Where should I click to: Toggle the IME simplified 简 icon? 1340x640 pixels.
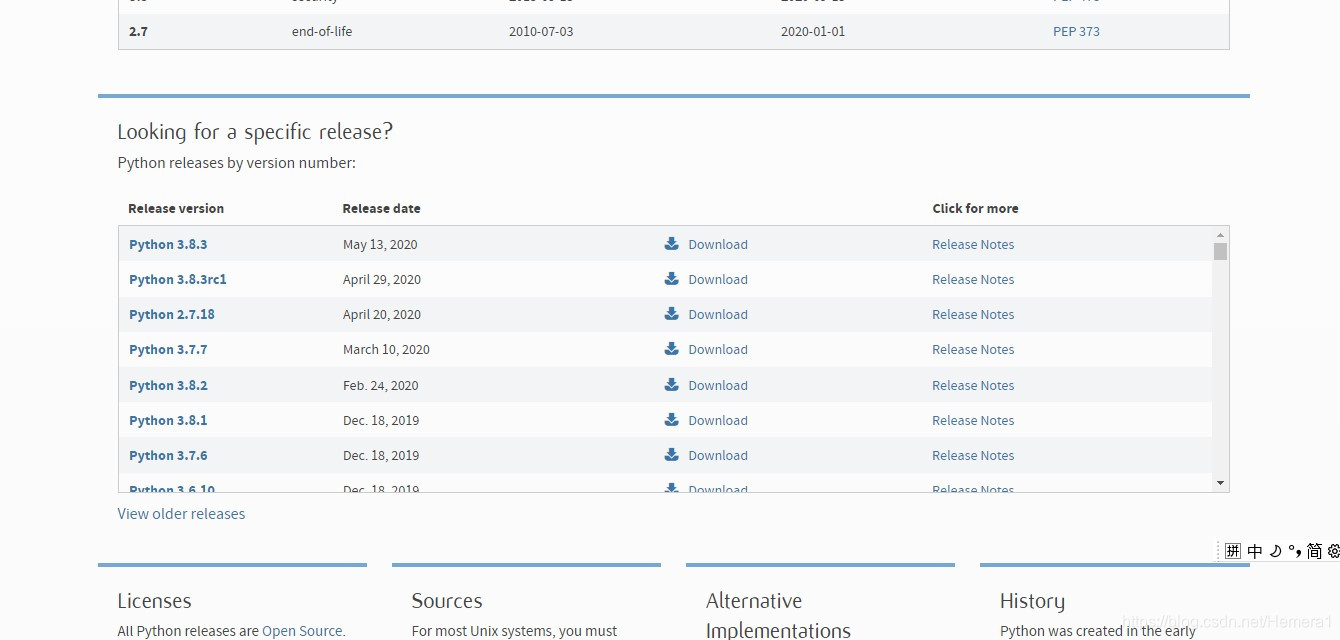tap(1314, 551)
